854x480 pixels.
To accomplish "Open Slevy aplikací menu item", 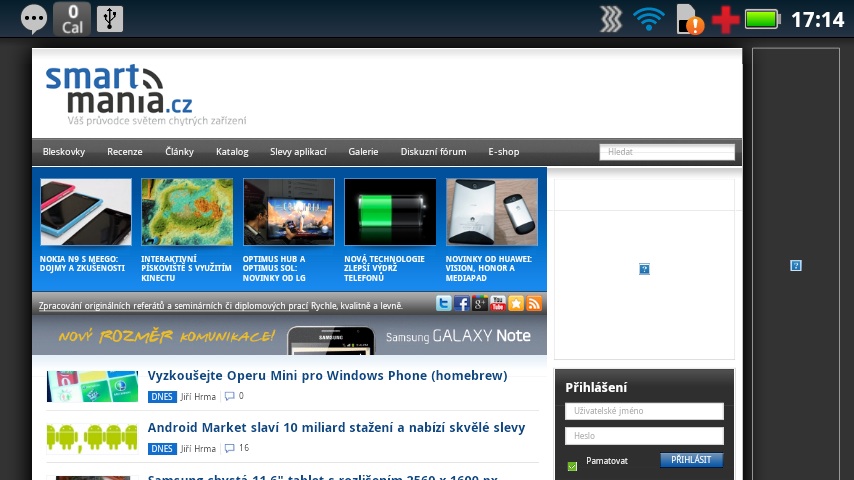I will pos(298,152).
